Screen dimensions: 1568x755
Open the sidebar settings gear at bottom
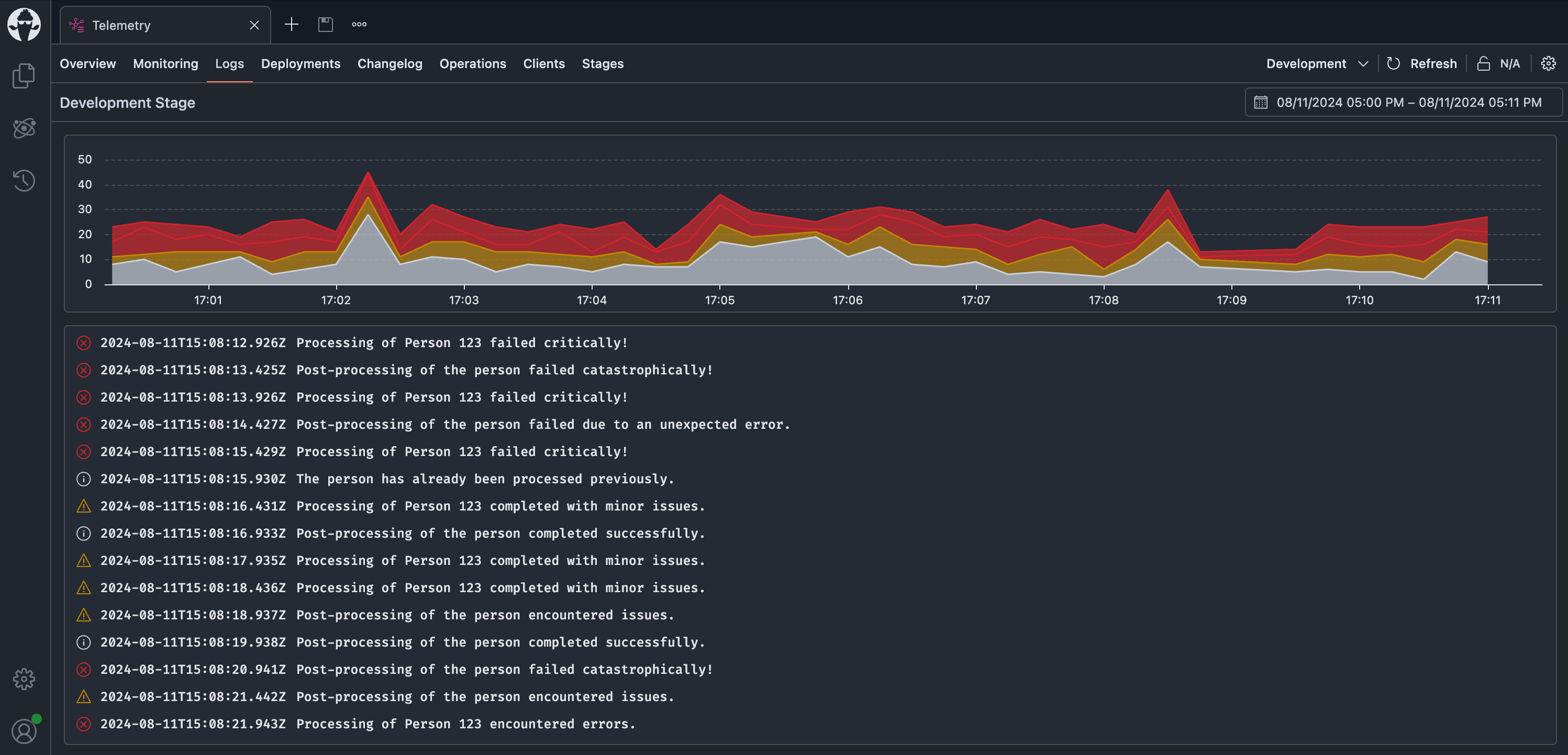pyautogui.click(x=24, y=678)
